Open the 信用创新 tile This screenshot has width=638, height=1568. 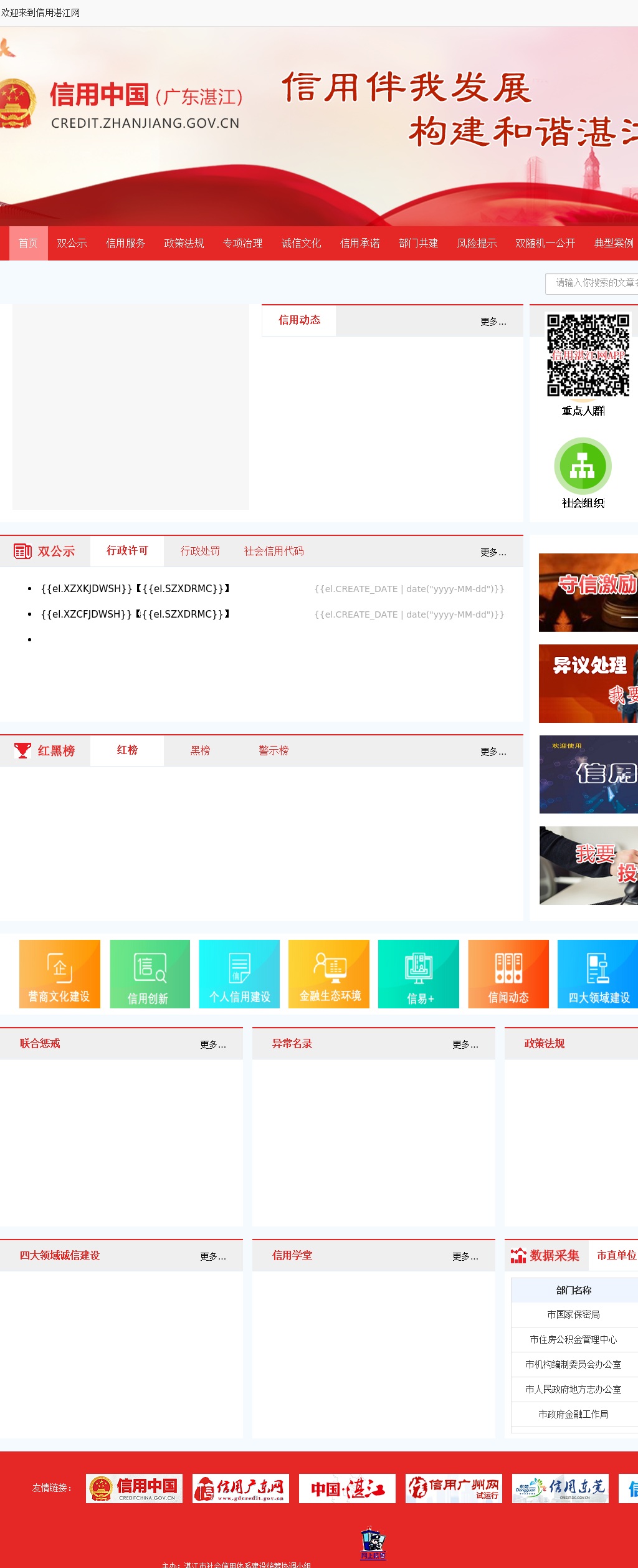pos(150,973)
